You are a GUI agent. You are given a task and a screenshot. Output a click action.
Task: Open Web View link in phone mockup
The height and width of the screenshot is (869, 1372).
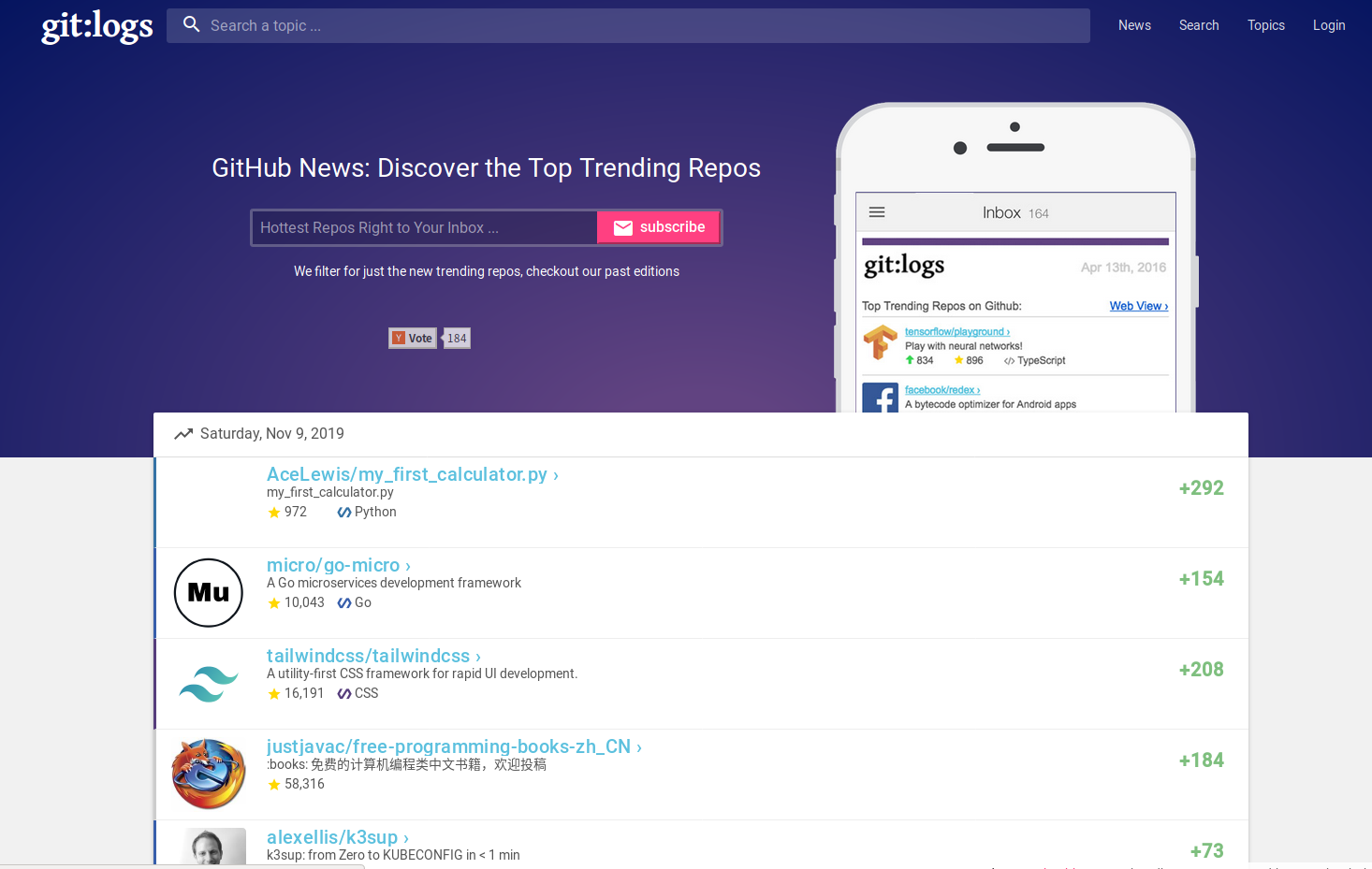click(1139, 306)
